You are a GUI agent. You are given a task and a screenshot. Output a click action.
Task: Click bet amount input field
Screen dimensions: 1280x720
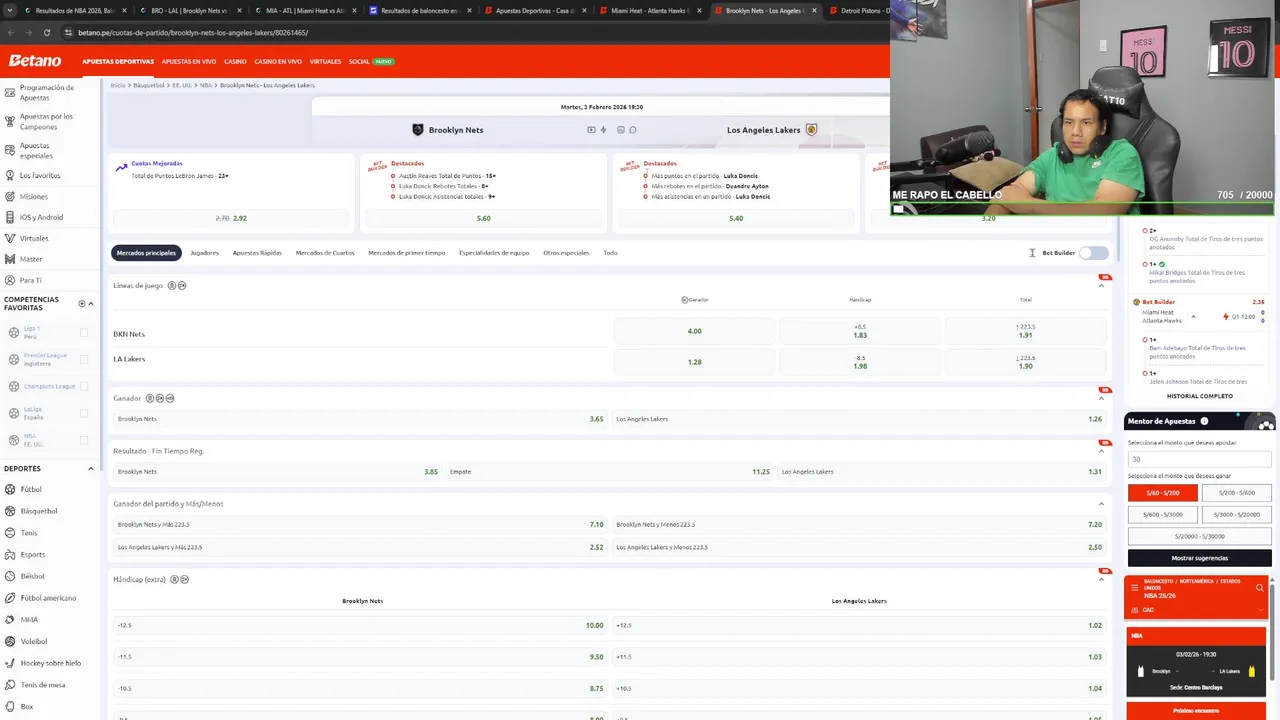click(x=1199, y=459)
